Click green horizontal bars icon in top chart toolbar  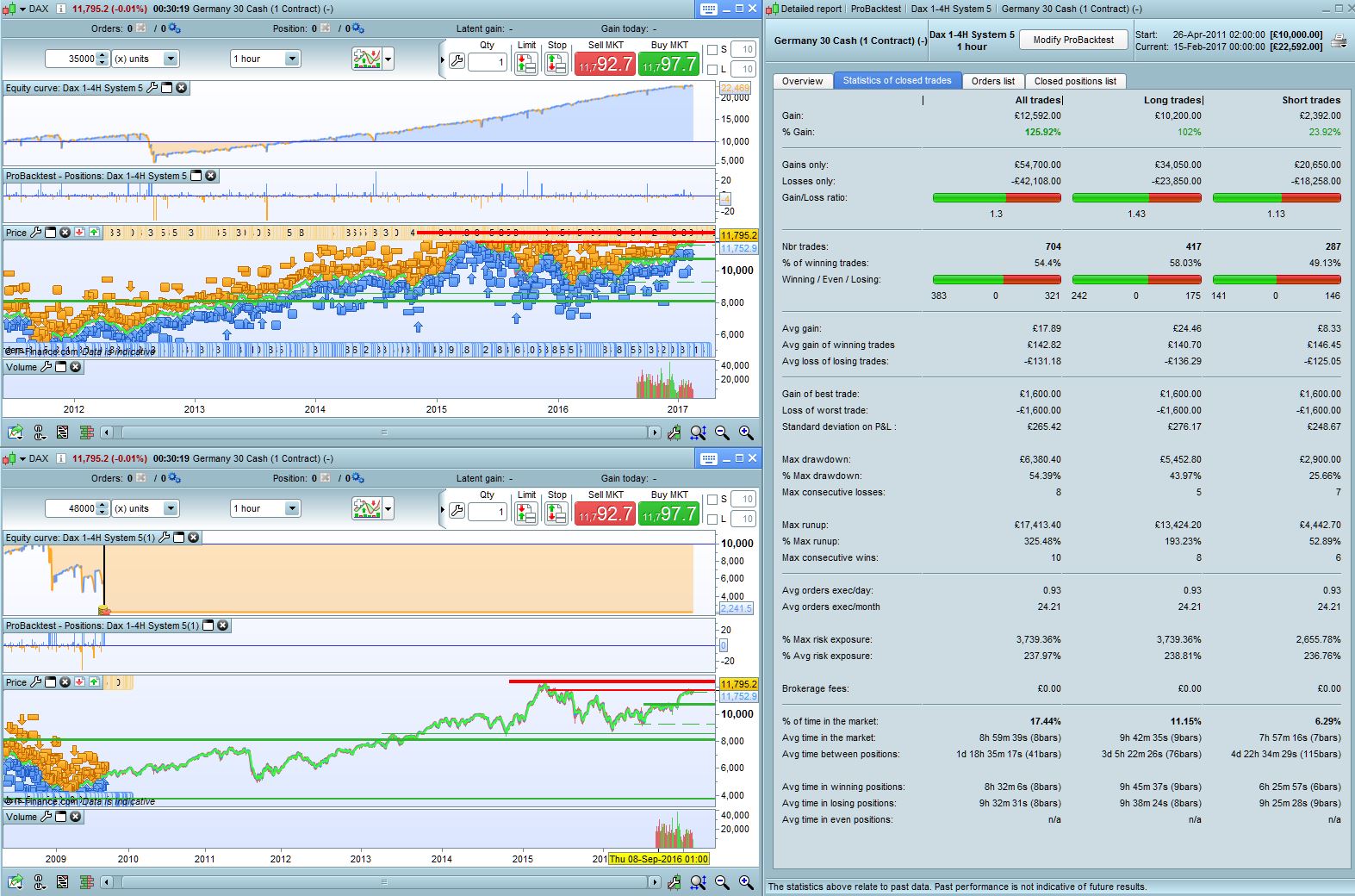(86, 432)
